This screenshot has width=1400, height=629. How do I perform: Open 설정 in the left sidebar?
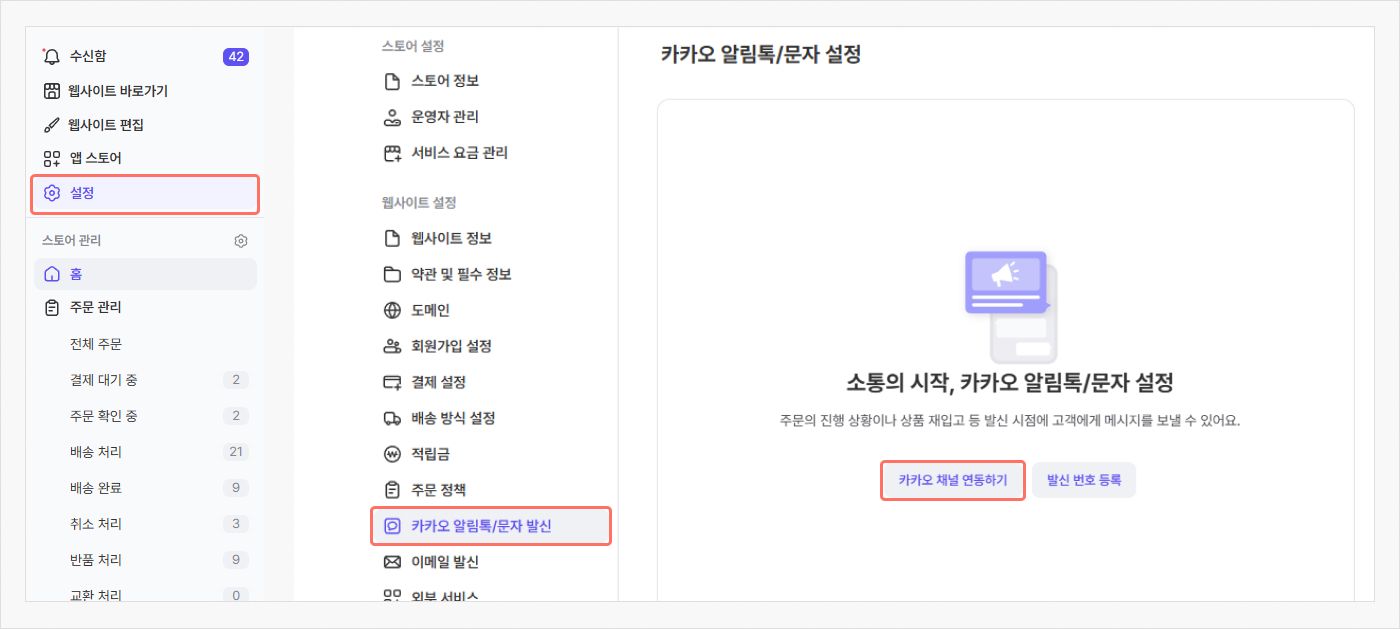145,194
